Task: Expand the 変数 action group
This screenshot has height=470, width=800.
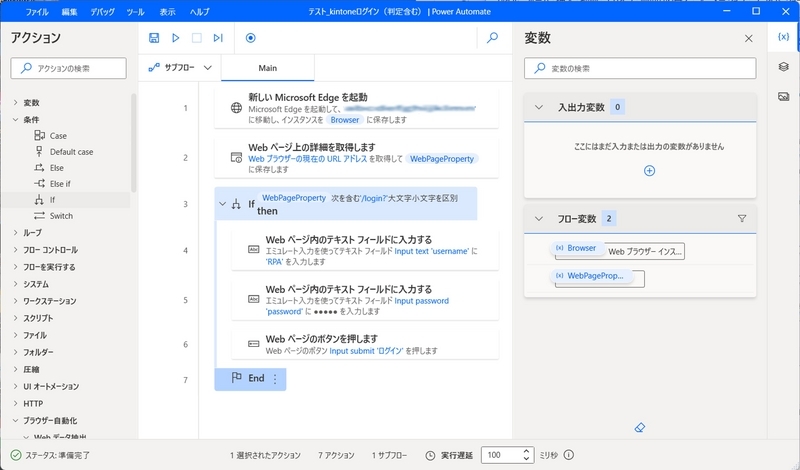Action: (x=15, y=103)
